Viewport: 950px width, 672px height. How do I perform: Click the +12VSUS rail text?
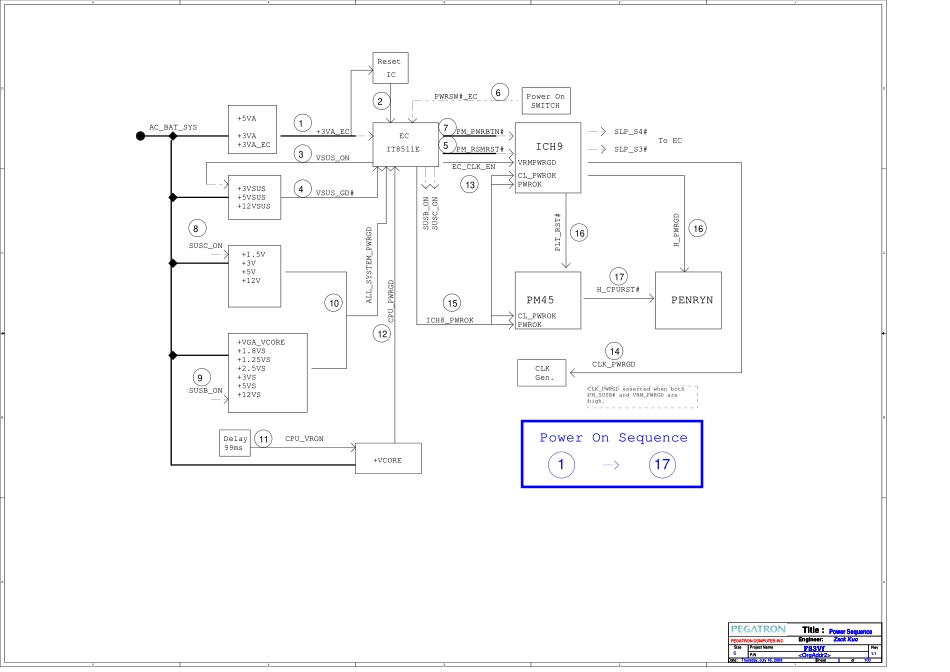coord(254,206)
